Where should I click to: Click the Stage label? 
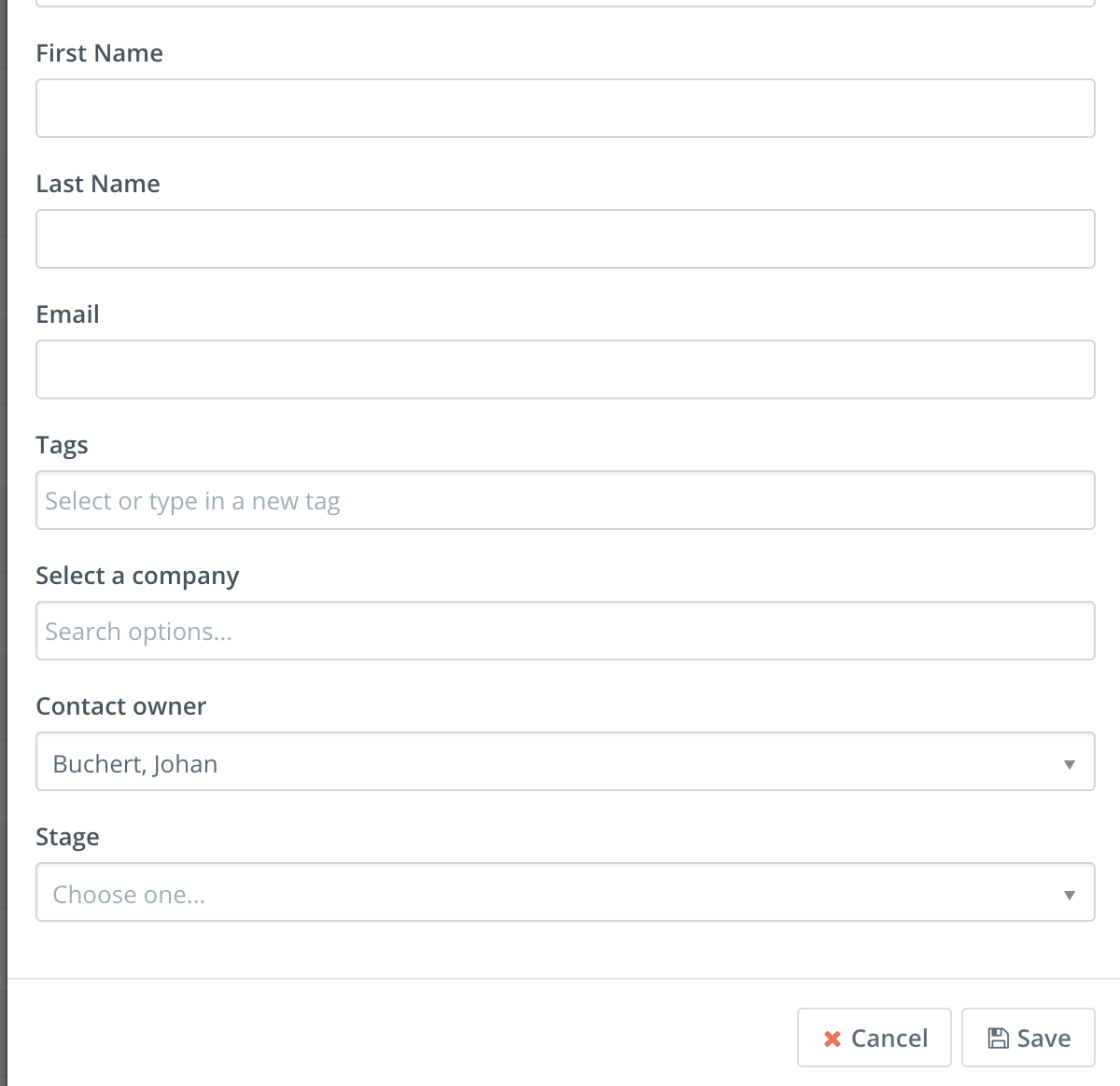click(67, 838)
